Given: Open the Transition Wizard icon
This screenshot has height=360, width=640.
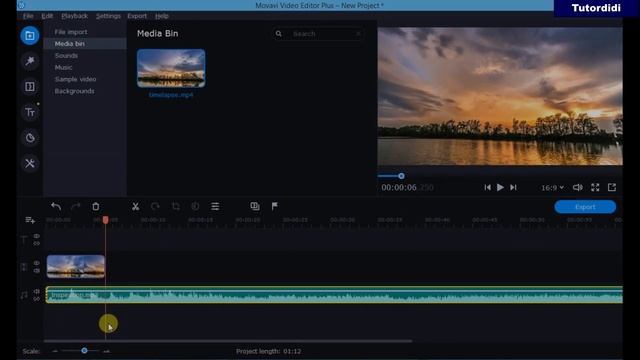Looking at the screenshot, I should [255, 207].
